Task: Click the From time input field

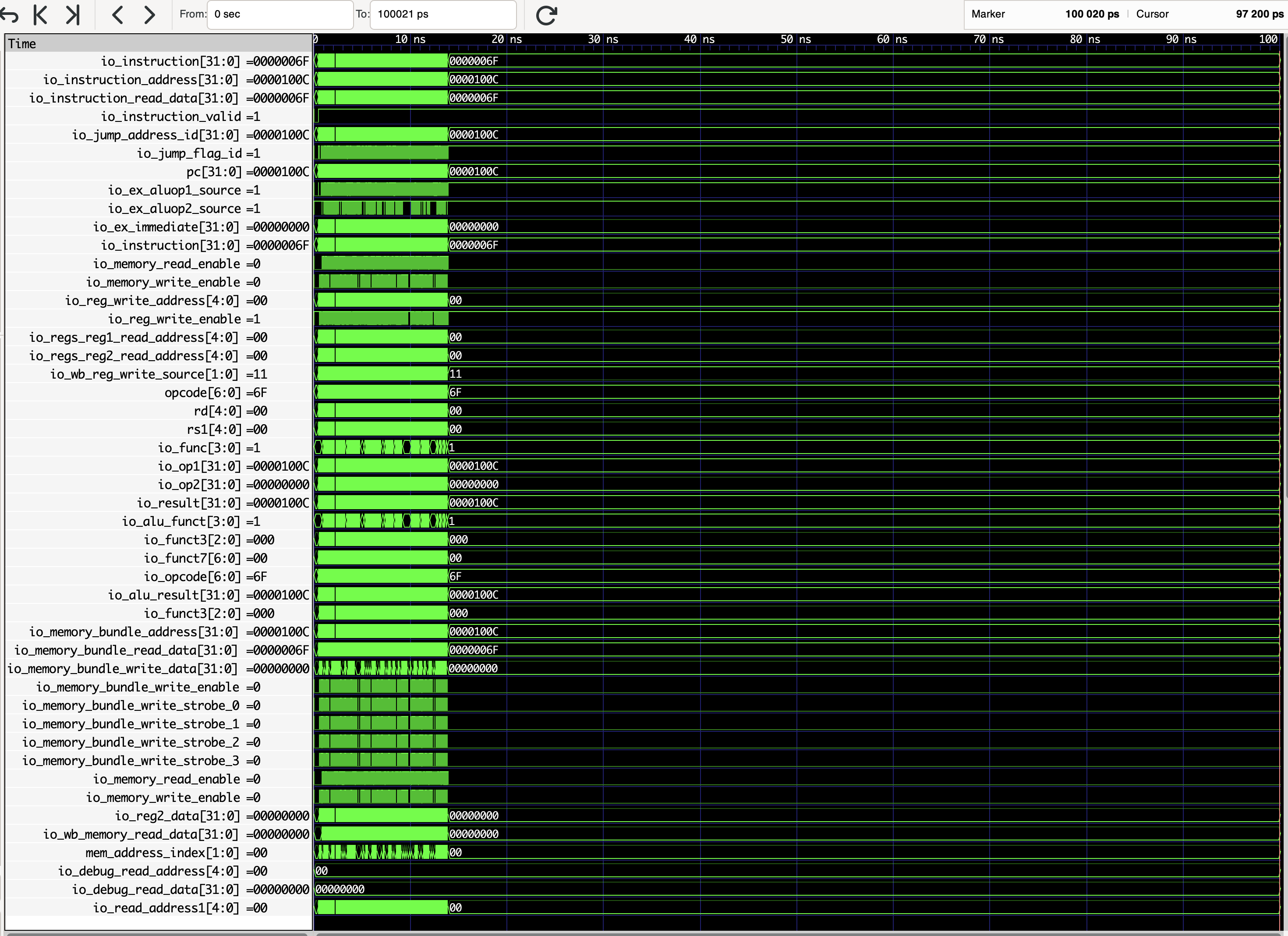Action: click(280, 14)
